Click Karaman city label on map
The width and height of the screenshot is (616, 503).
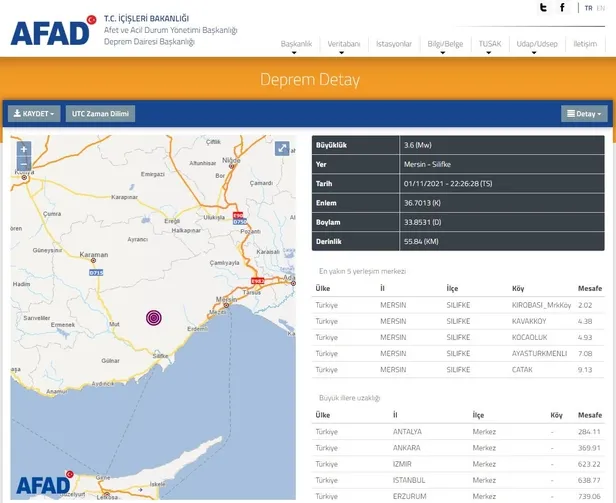pos(94,254)
